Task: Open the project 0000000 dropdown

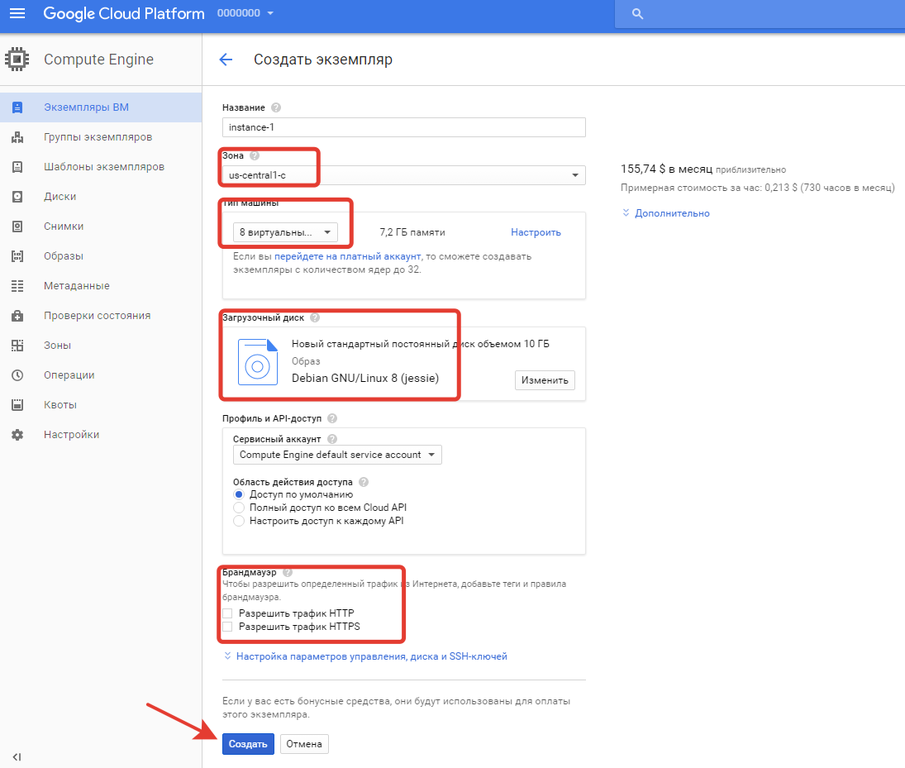Action: point(245,13)
